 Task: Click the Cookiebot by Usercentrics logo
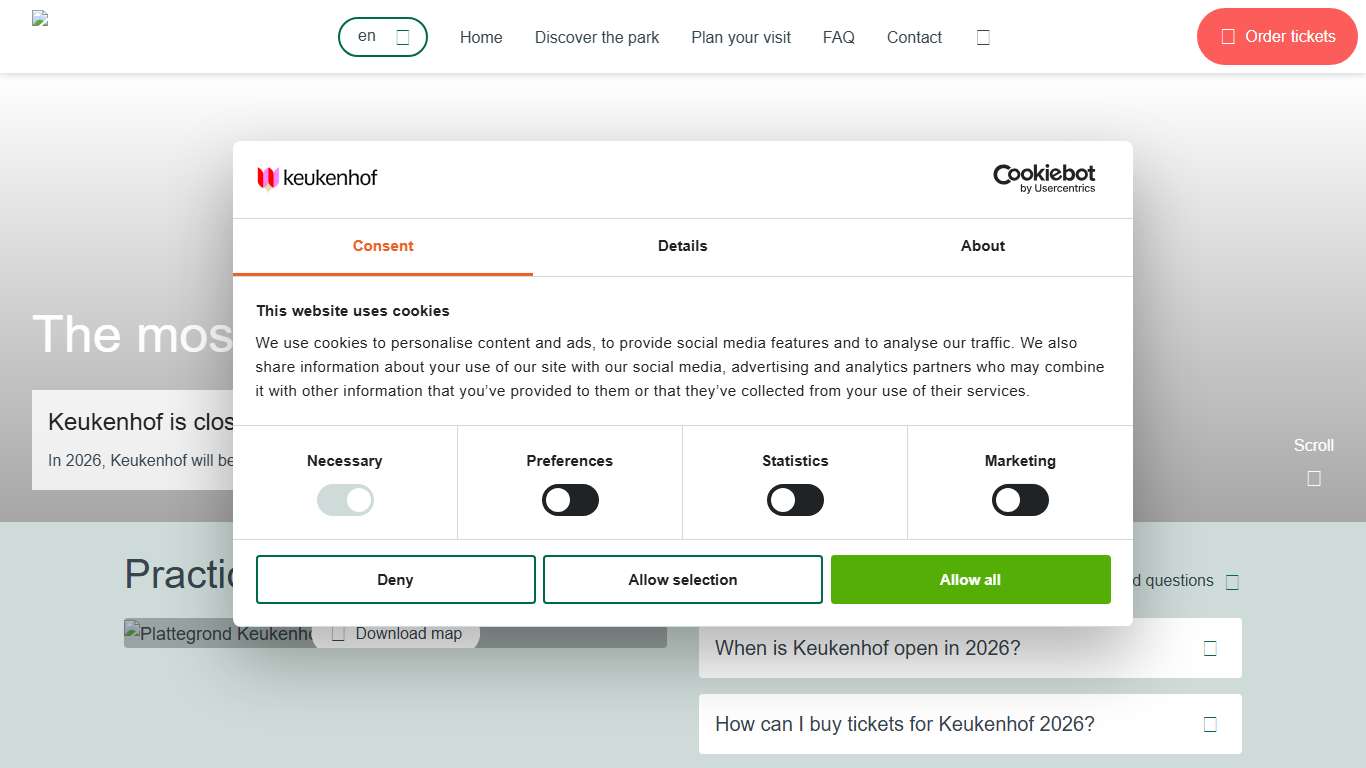click(1043, 178)
